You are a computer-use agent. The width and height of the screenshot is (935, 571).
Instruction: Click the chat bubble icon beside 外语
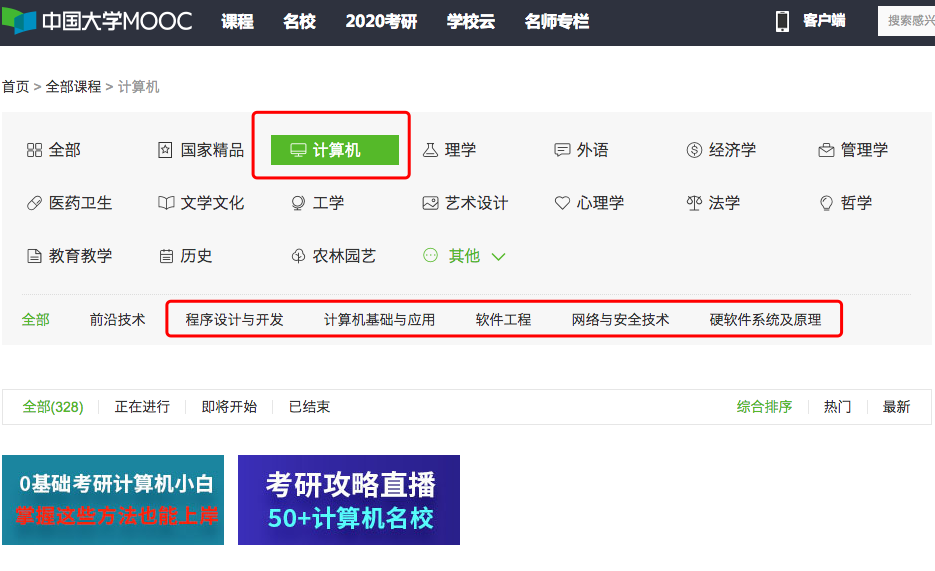click(562, 150)
